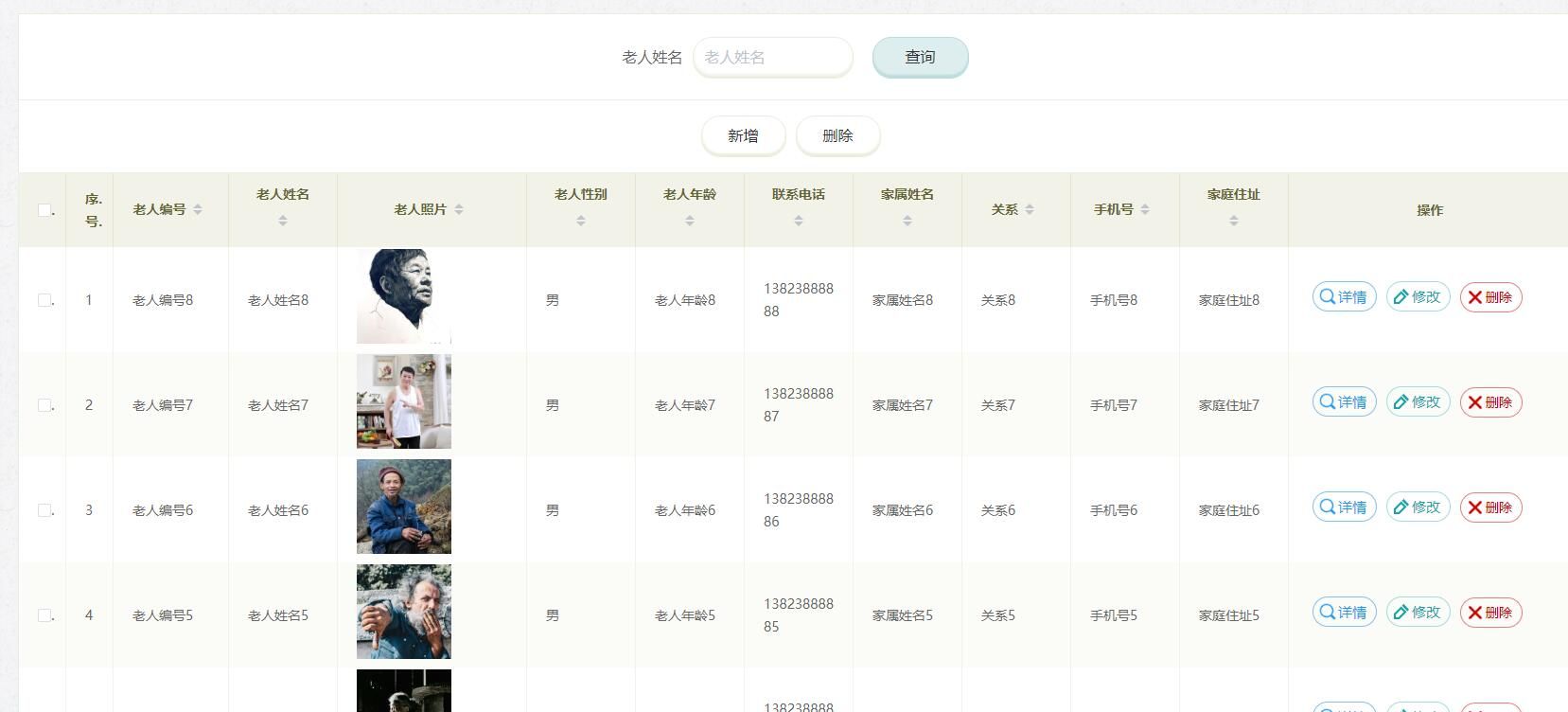Check the row checkbox for 老人编号5
The width and height of the screenshot is (1568, 712).
[x=44, y=615]
